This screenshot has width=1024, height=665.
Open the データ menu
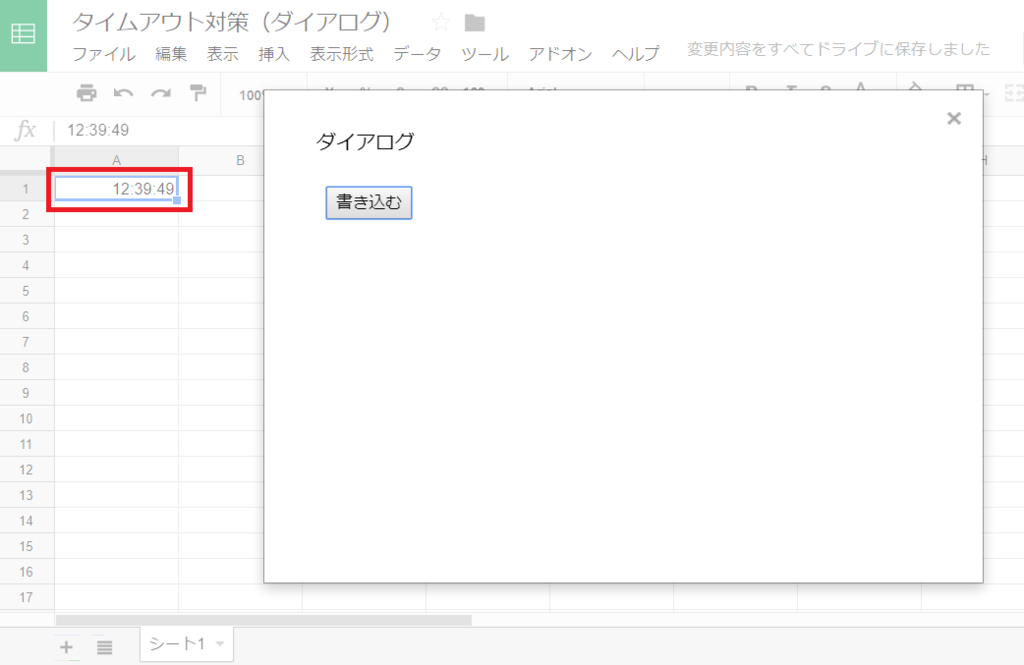click(x=417, y=54)
